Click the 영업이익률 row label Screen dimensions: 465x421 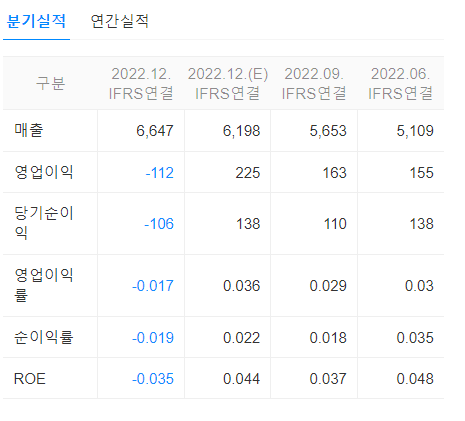(x=44, y=285)
